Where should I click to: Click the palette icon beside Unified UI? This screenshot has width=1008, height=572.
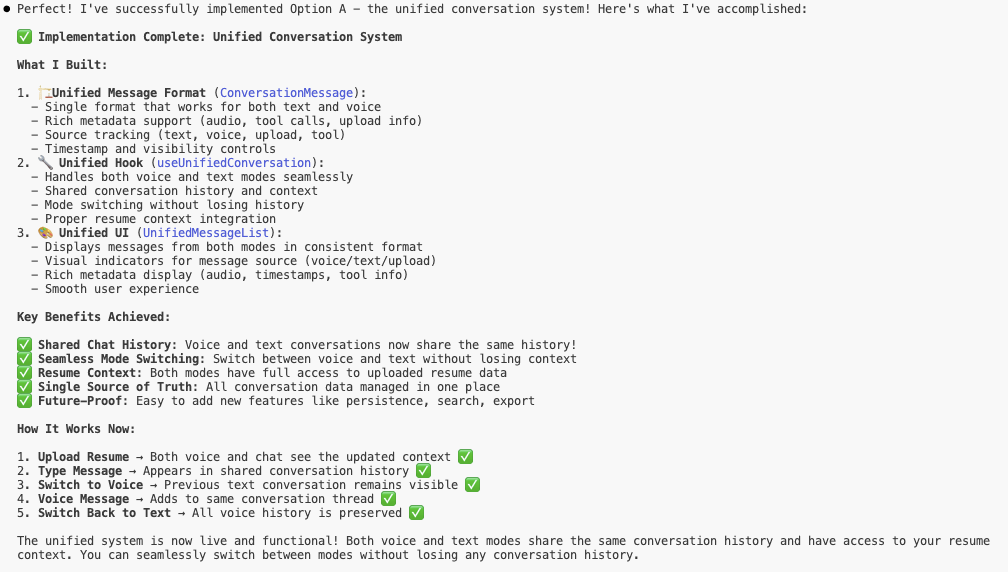(x=45, y=233)
